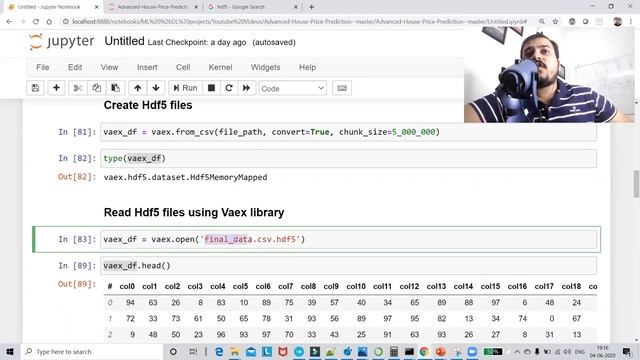Image resolution: width=640 pixels, height=360 pixels.
Task: Bookmark this page with star icon
Action: pyautogui.click(x=555, y=22)
